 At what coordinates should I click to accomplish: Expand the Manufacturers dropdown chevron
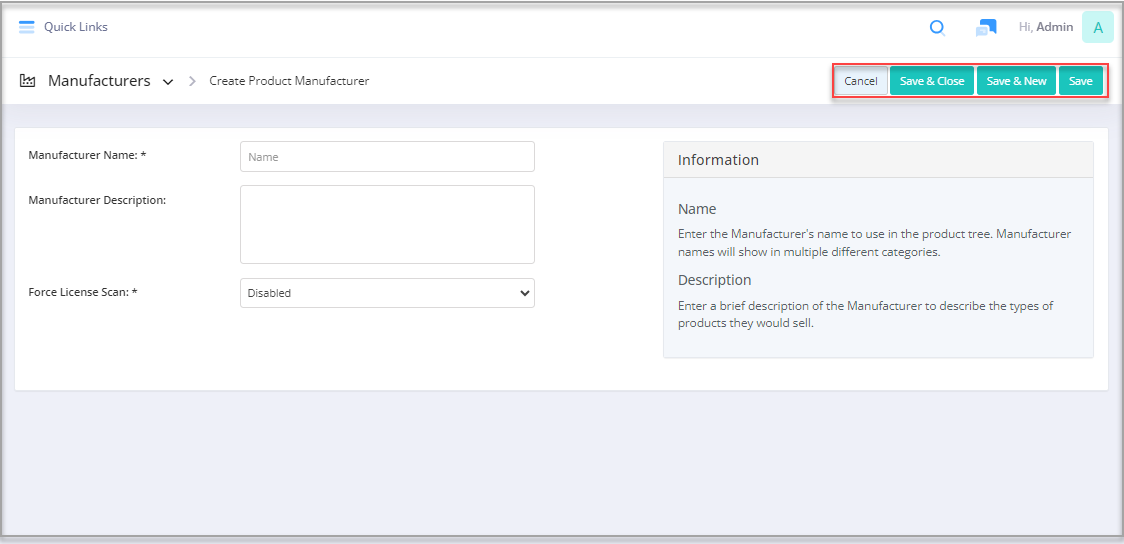pyautogui.click(x=168, y=82)
